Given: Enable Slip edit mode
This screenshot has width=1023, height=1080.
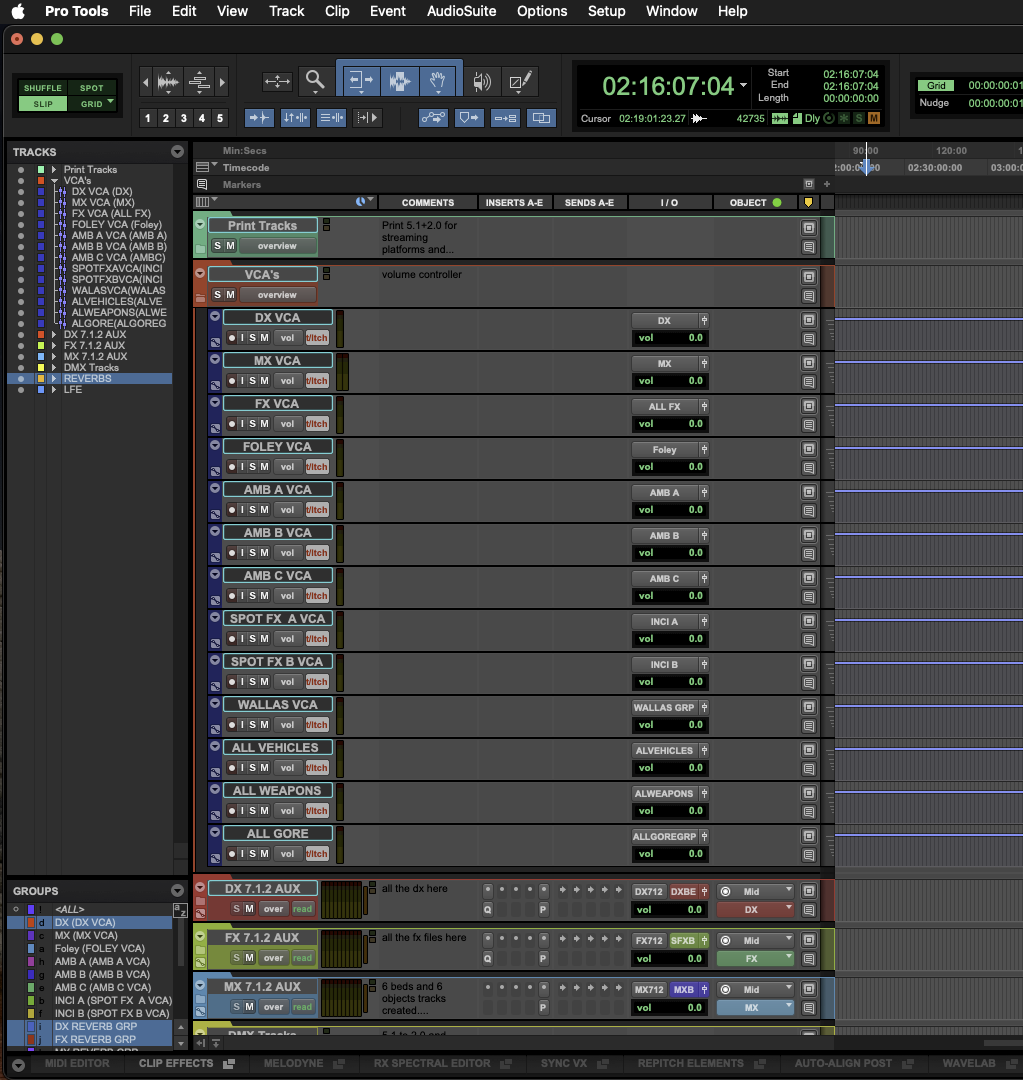Looking at the screenshot, I should (43, 103).
